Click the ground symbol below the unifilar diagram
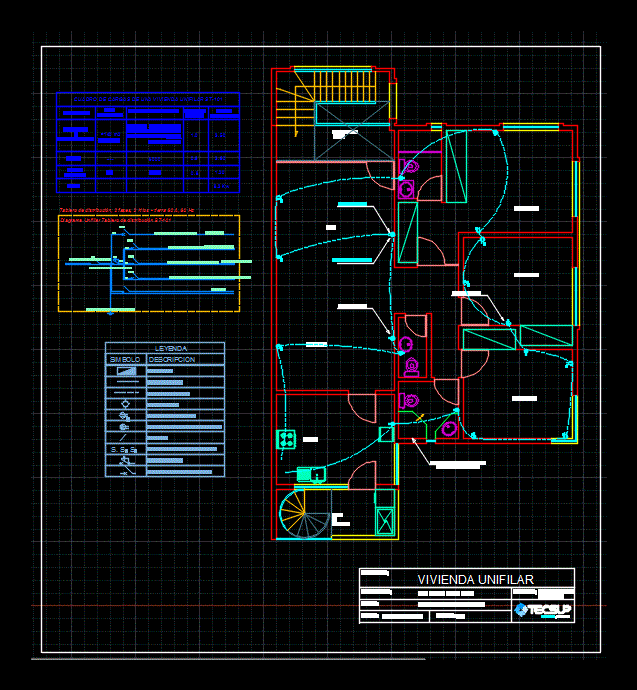Viewport: 637px width, 690px height. (x=110, y=313)
